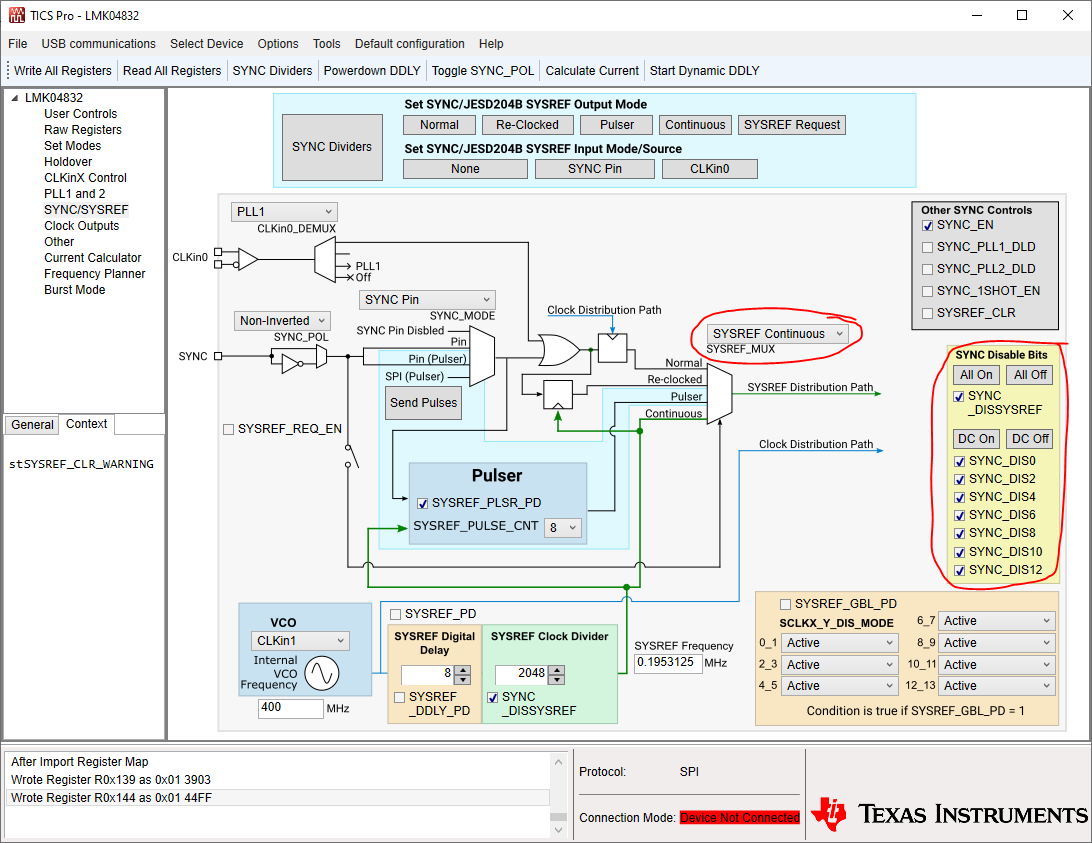Screen dimensions: 1092x843
Task: Open the PLL1 CLKin0_DEMUX dropdown
Action: coord(284,212)
